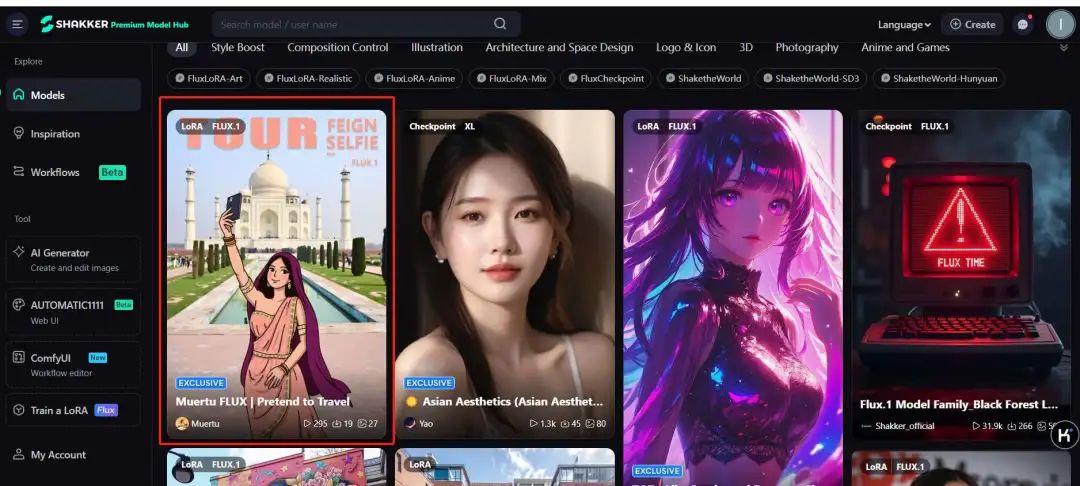The image size is (1080, 486).
Task: Click Checkpoint XL label on Asian card
Action: click(442, 127)
